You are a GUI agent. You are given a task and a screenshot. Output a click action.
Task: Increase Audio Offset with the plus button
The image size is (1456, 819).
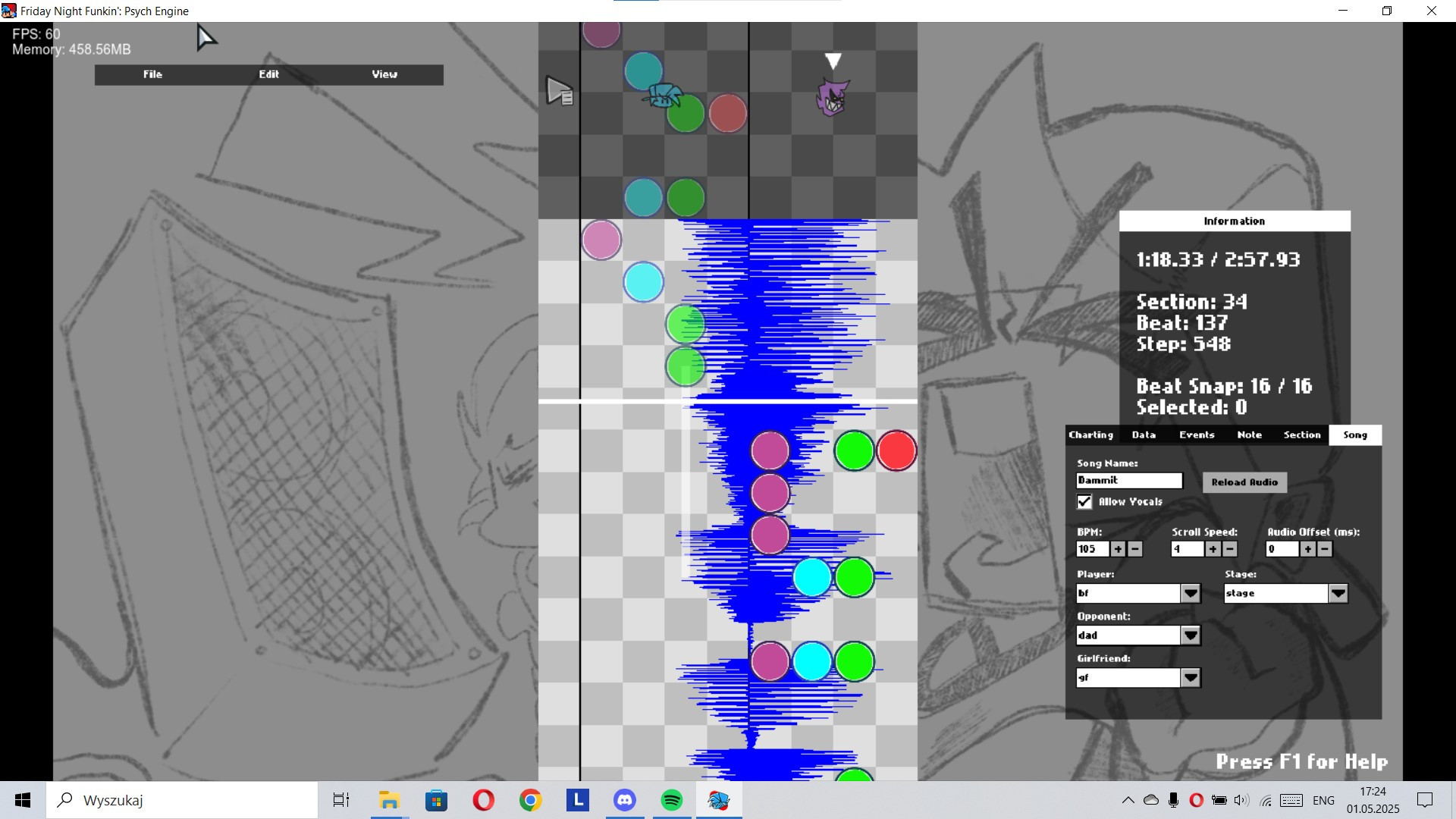(1308, 549)
